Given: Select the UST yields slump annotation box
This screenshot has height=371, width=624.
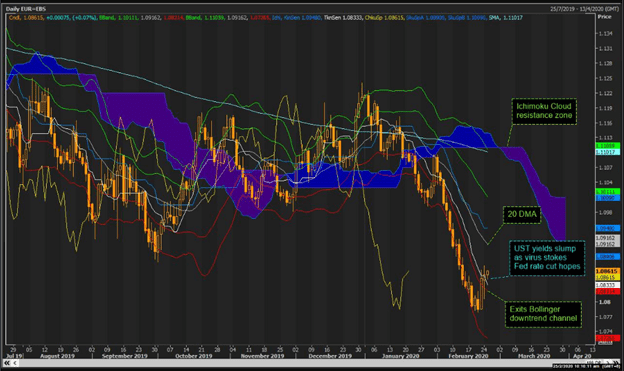Looking at the screenshot, I should (x=547, y=258).
